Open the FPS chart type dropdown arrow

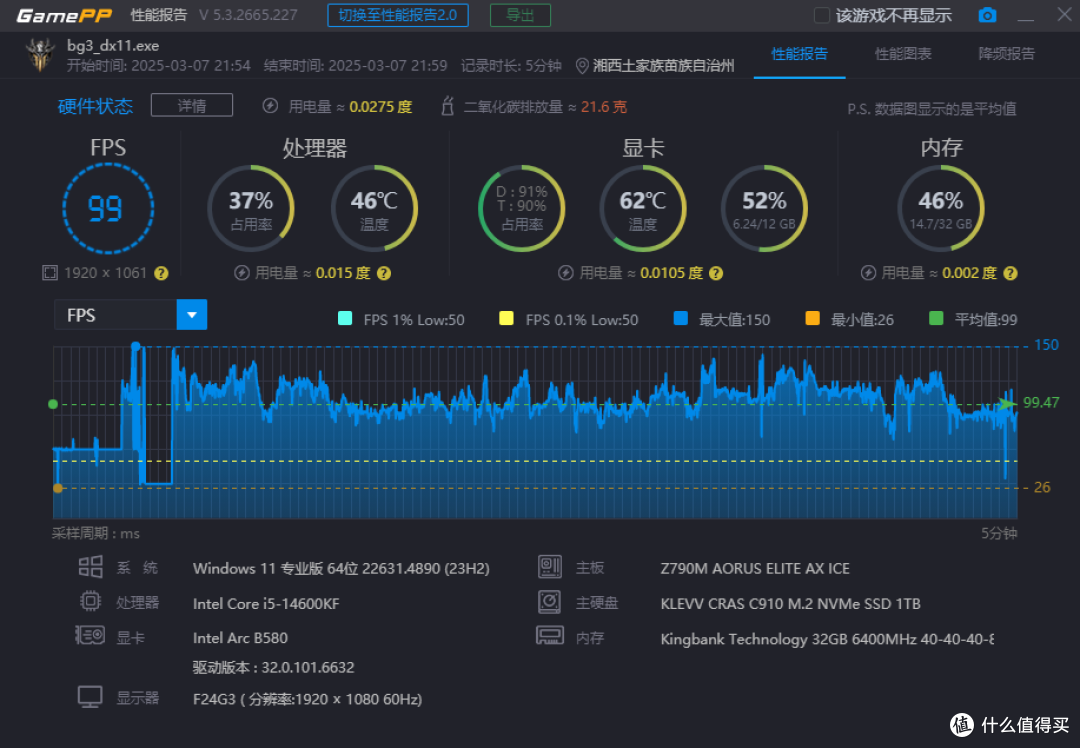point(191,315)
